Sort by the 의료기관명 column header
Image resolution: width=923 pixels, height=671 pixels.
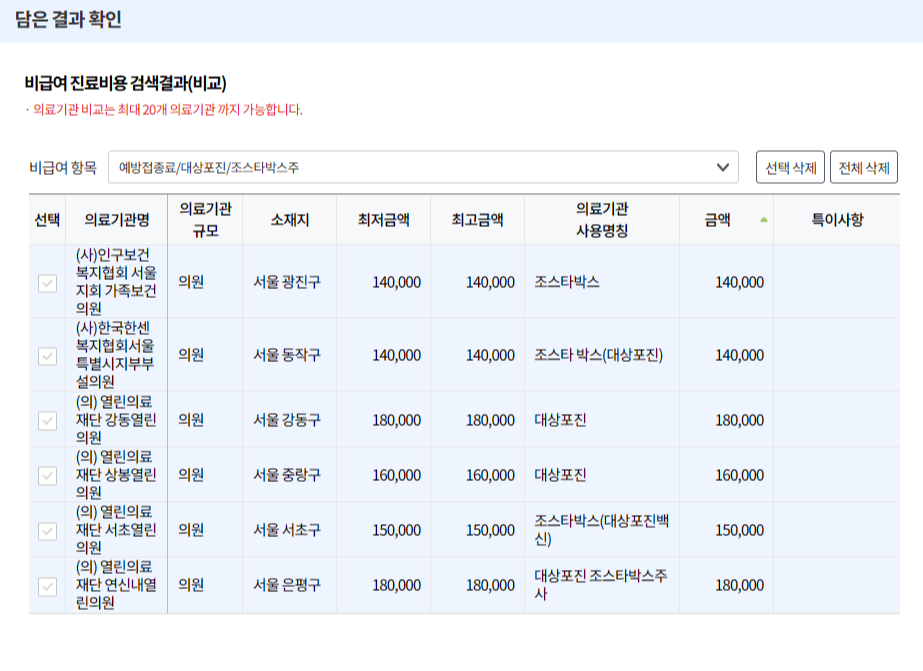tap(117, 221)
